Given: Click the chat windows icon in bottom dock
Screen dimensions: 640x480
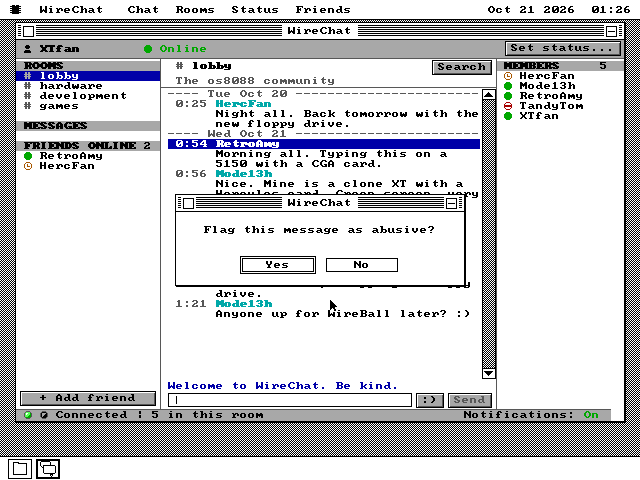Looking at the screenshot, I should [x=48, y=469].
